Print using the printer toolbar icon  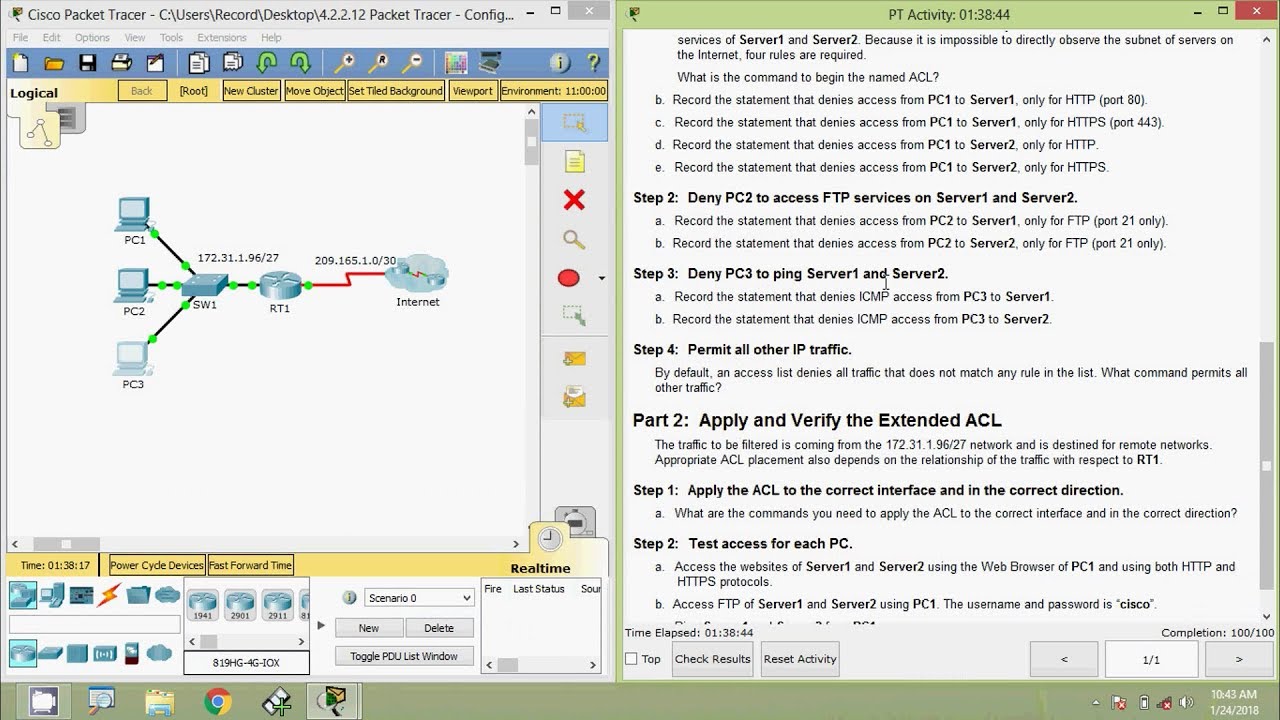pos(122,63)
